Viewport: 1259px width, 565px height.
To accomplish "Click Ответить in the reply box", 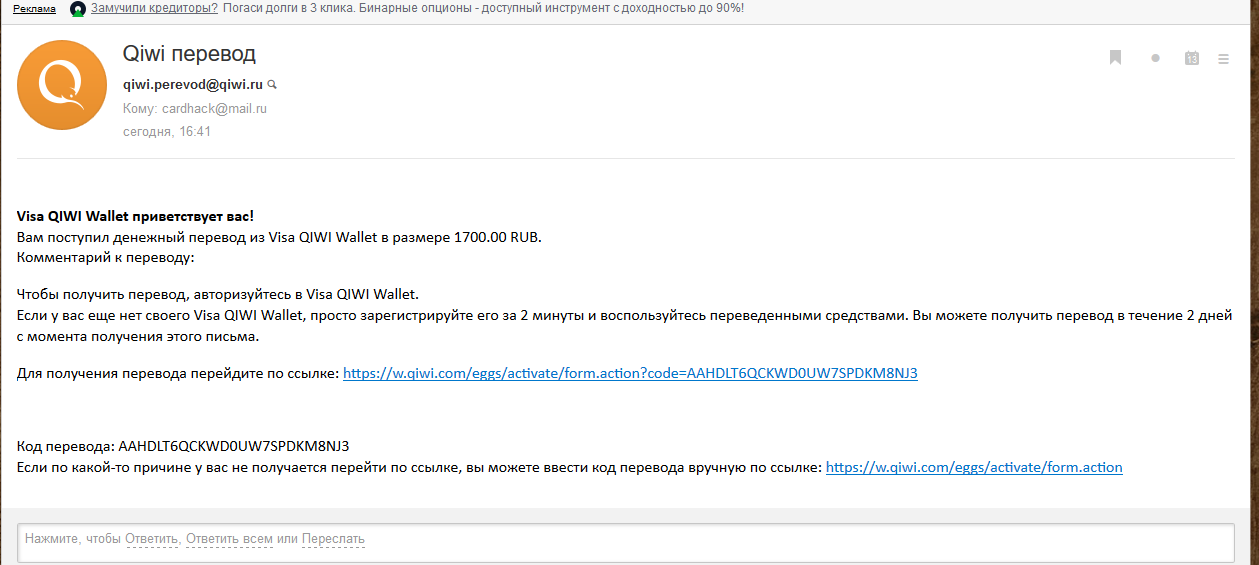I will pos(152,539).
